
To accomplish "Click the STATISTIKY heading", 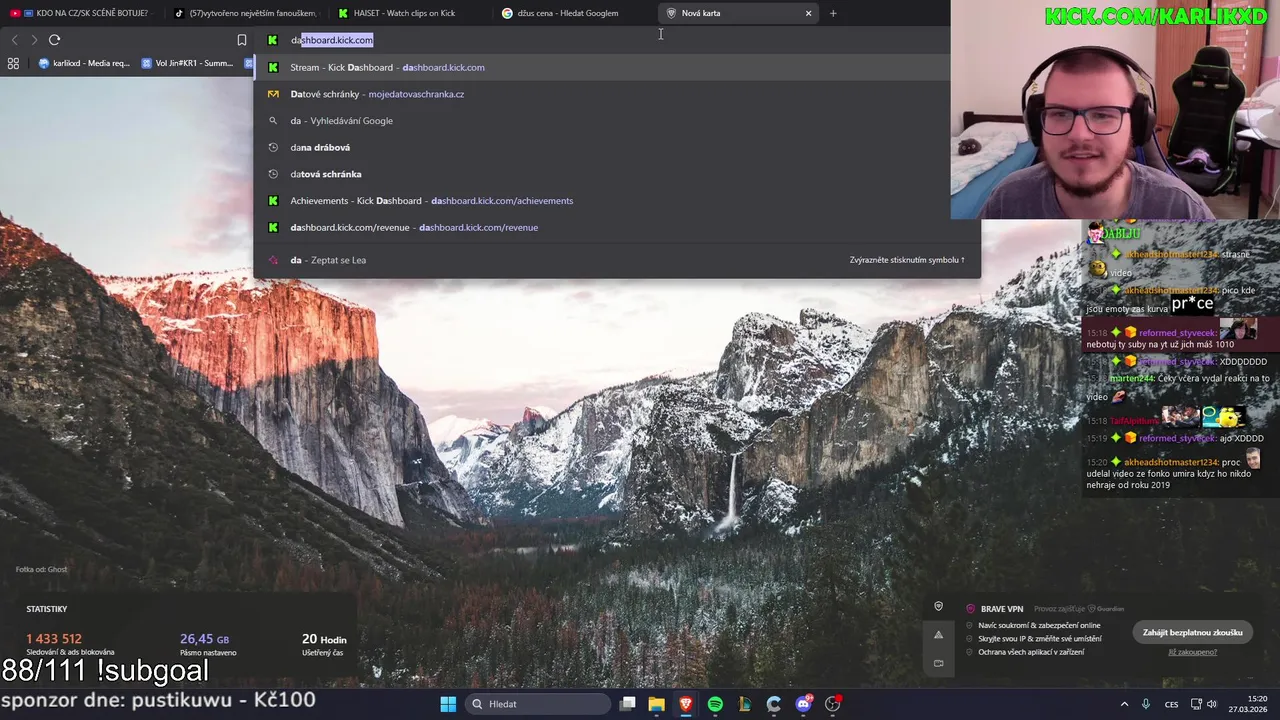I will pyautogui.click(x=47, y=609).
